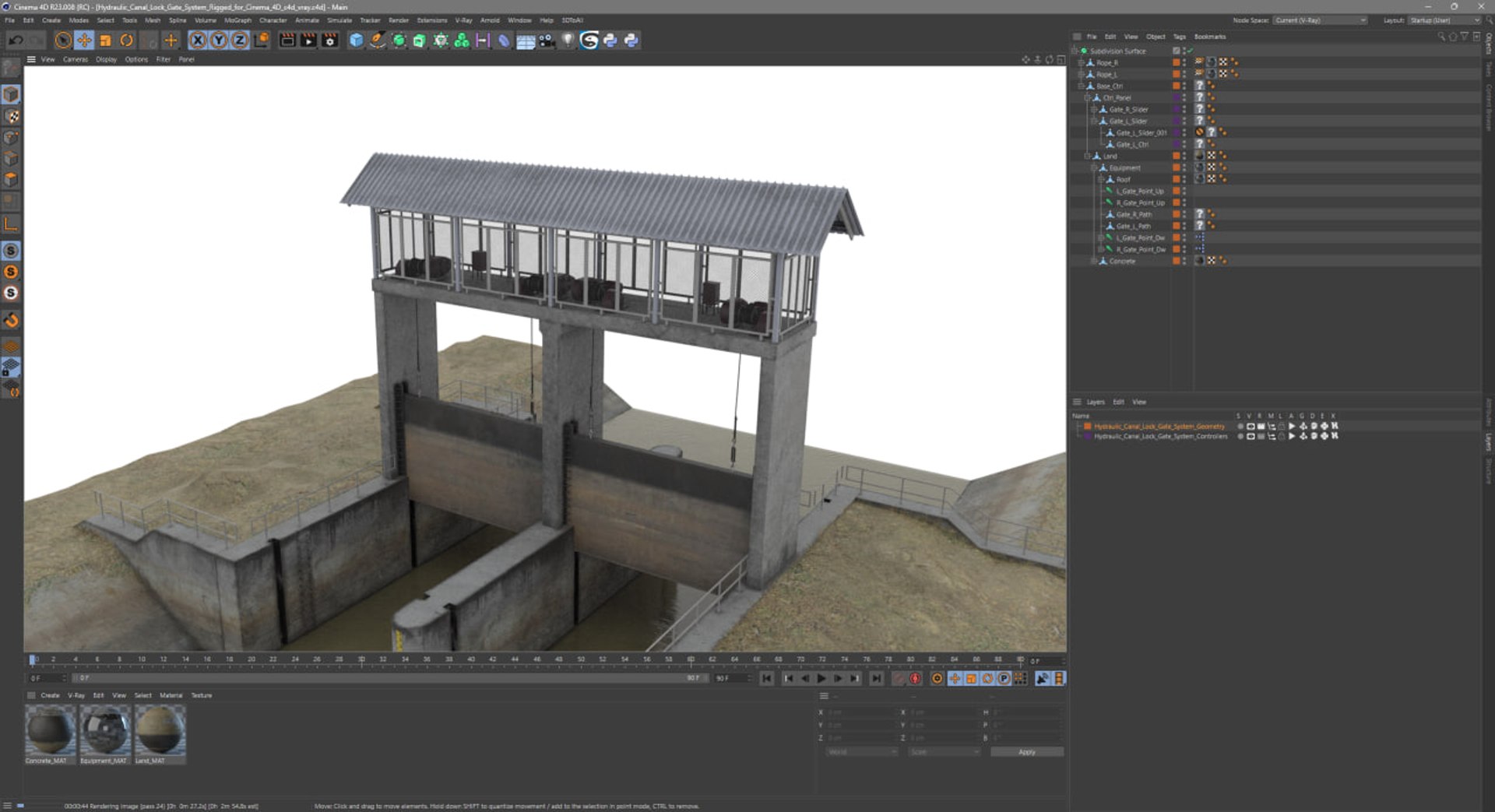Go to start of animation
The width and height of the screenshot is (1495, 812).
pos(767,679)
